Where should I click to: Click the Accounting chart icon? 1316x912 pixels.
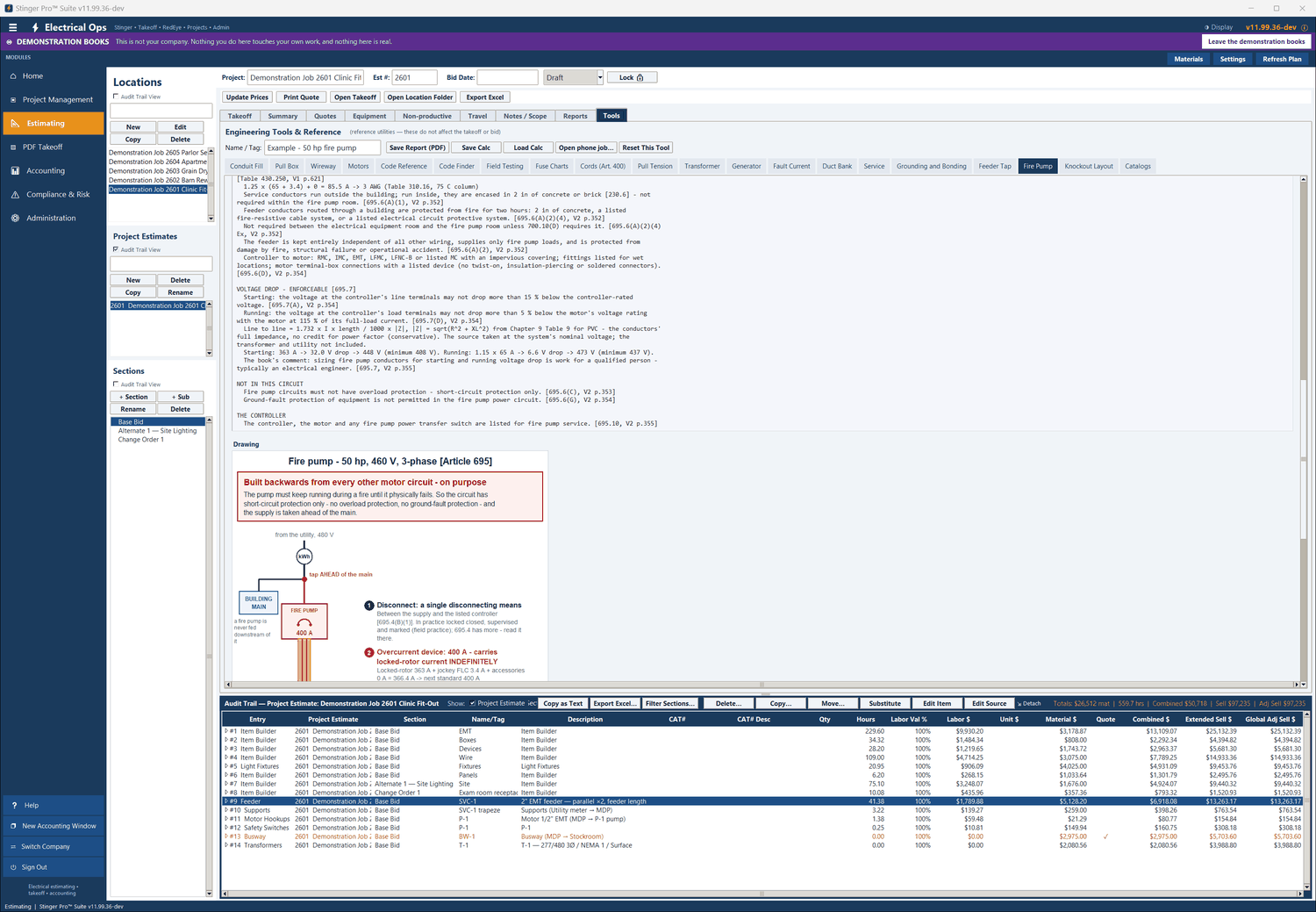tap(15, 171)
